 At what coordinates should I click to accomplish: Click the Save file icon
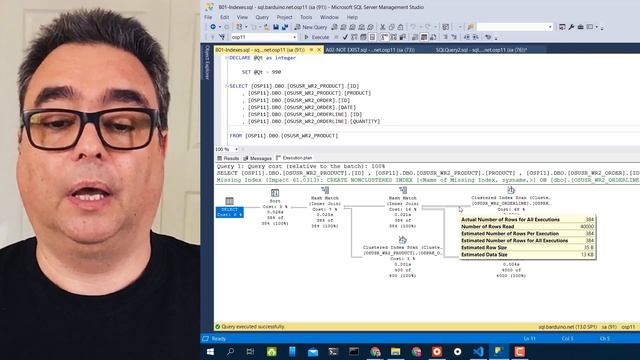click(x=276, y=27)
